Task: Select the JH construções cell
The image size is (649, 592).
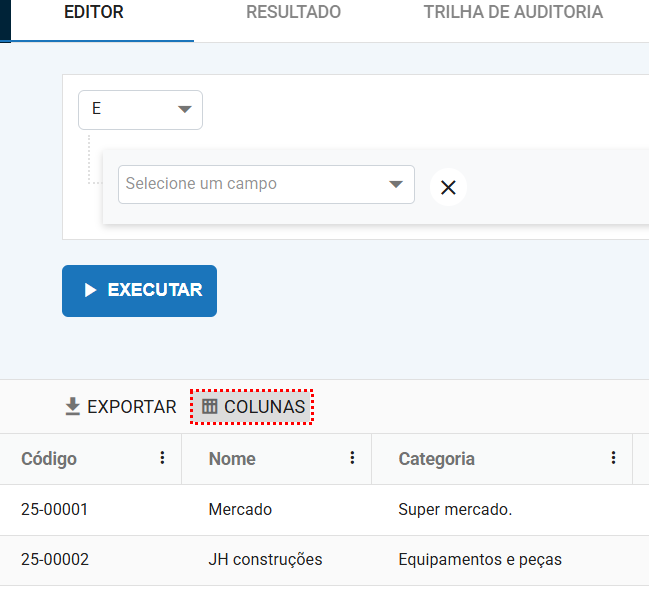Action: click(265, 560)
